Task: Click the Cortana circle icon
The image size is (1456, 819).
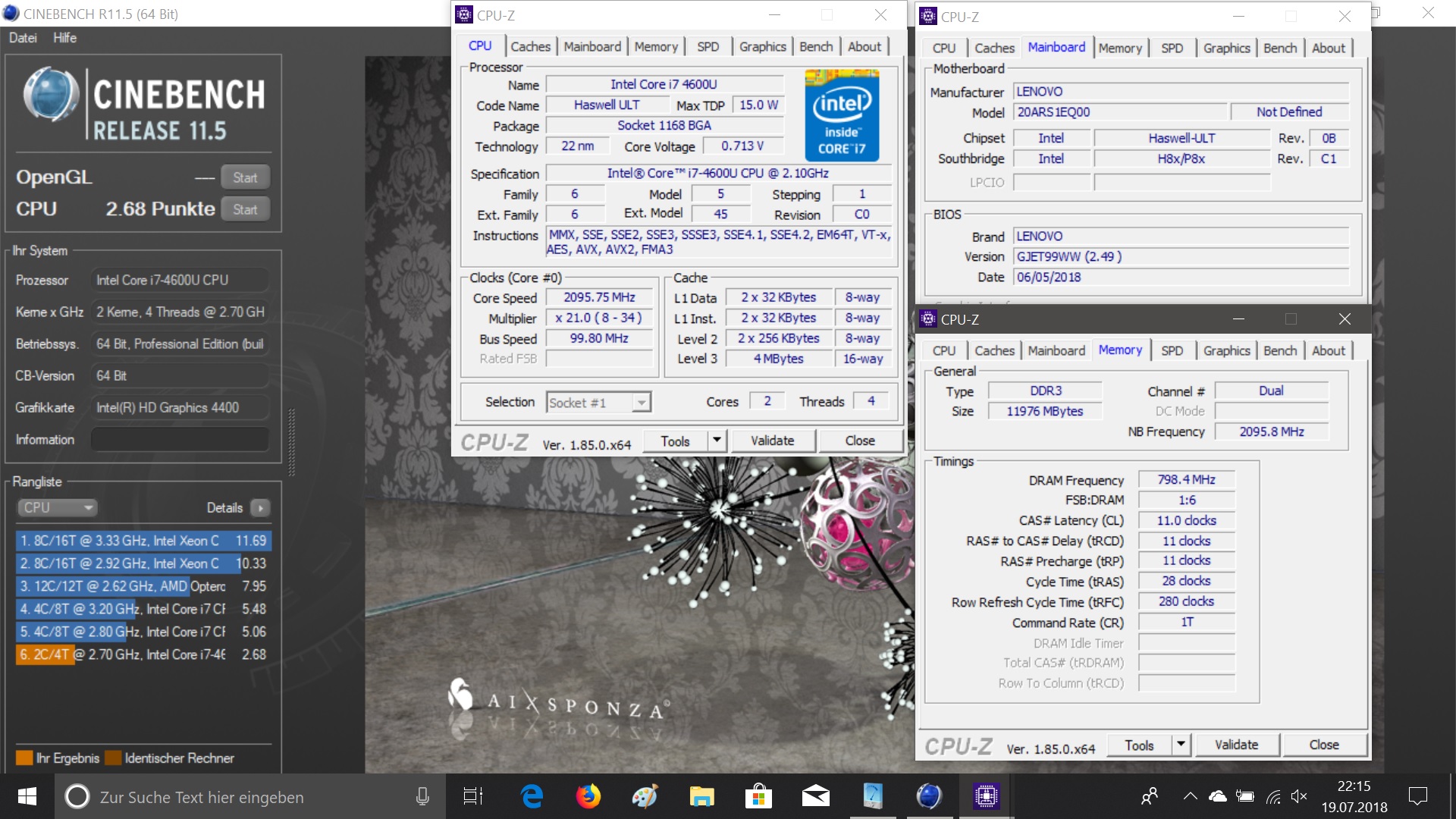Action: [x=77, y=796]
